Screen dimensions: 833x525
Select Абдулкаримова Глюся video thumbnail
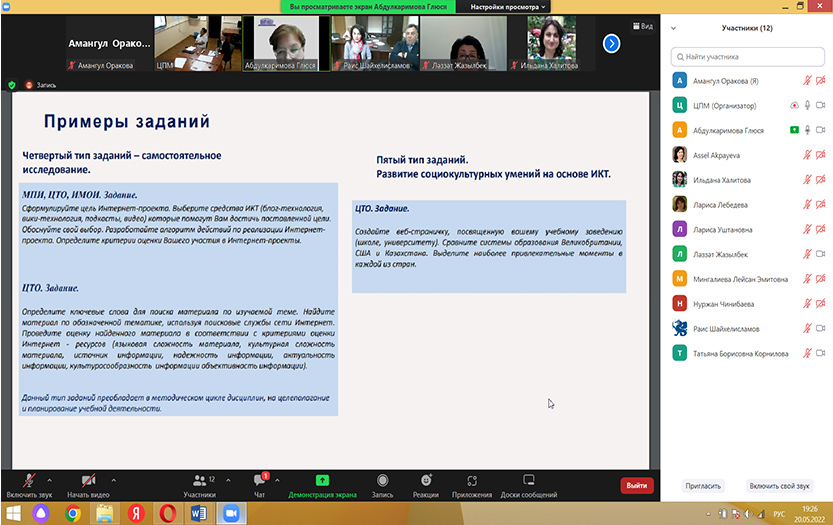pos(280,44)
